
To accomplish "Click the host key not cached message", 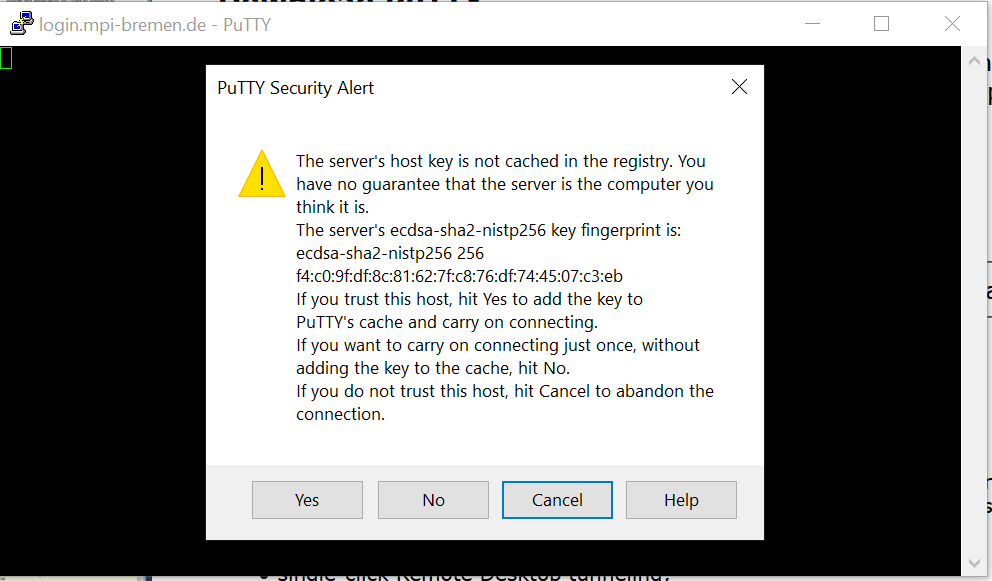I will (x=505, y=184).
